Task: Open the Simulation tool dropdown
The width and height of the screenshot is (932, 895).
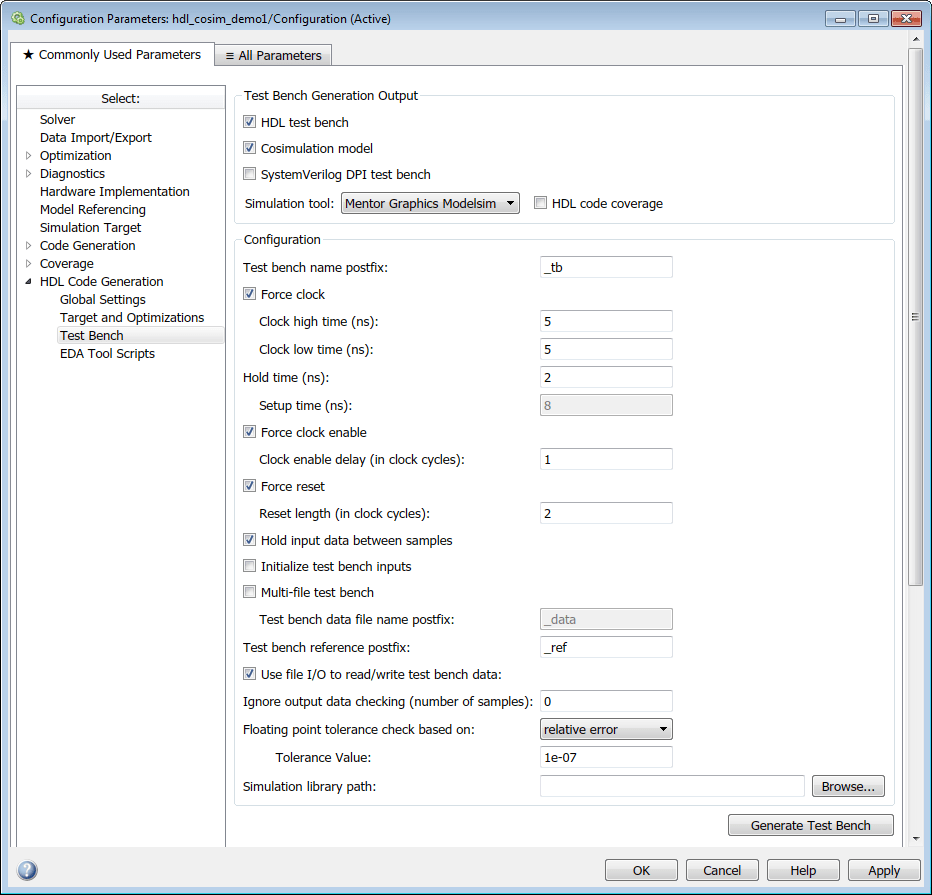Action: coord(430,203)
